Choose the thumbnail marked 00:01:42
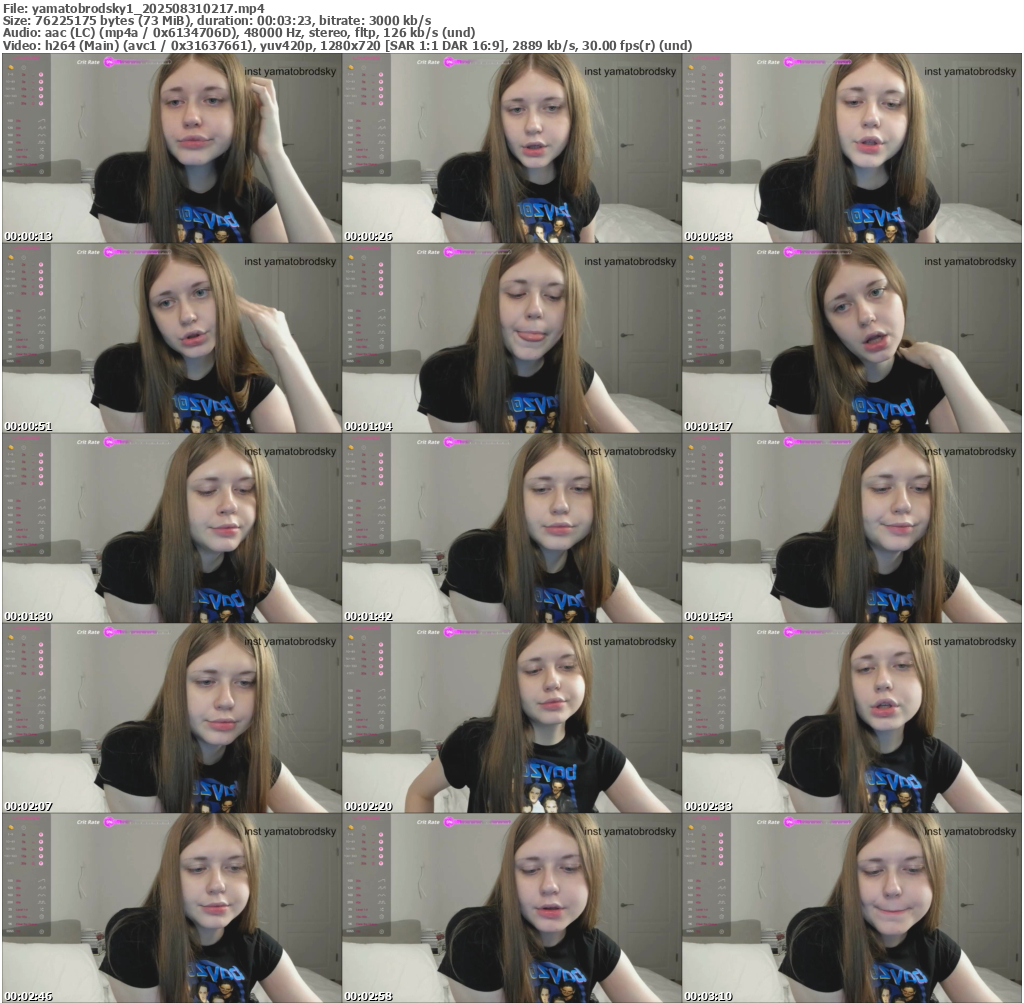The width and height of the screenshot is (1024, 1003). pos(511,528)
